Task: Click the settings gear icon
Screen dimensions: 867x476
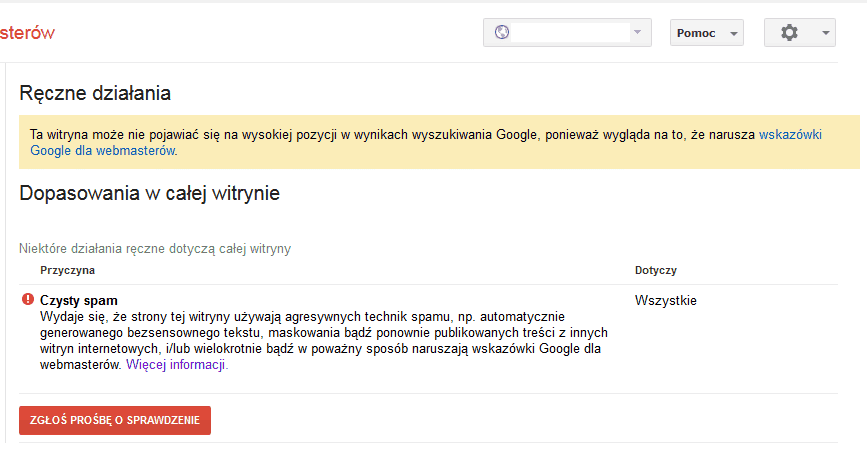Action: (x=789, y=33)
